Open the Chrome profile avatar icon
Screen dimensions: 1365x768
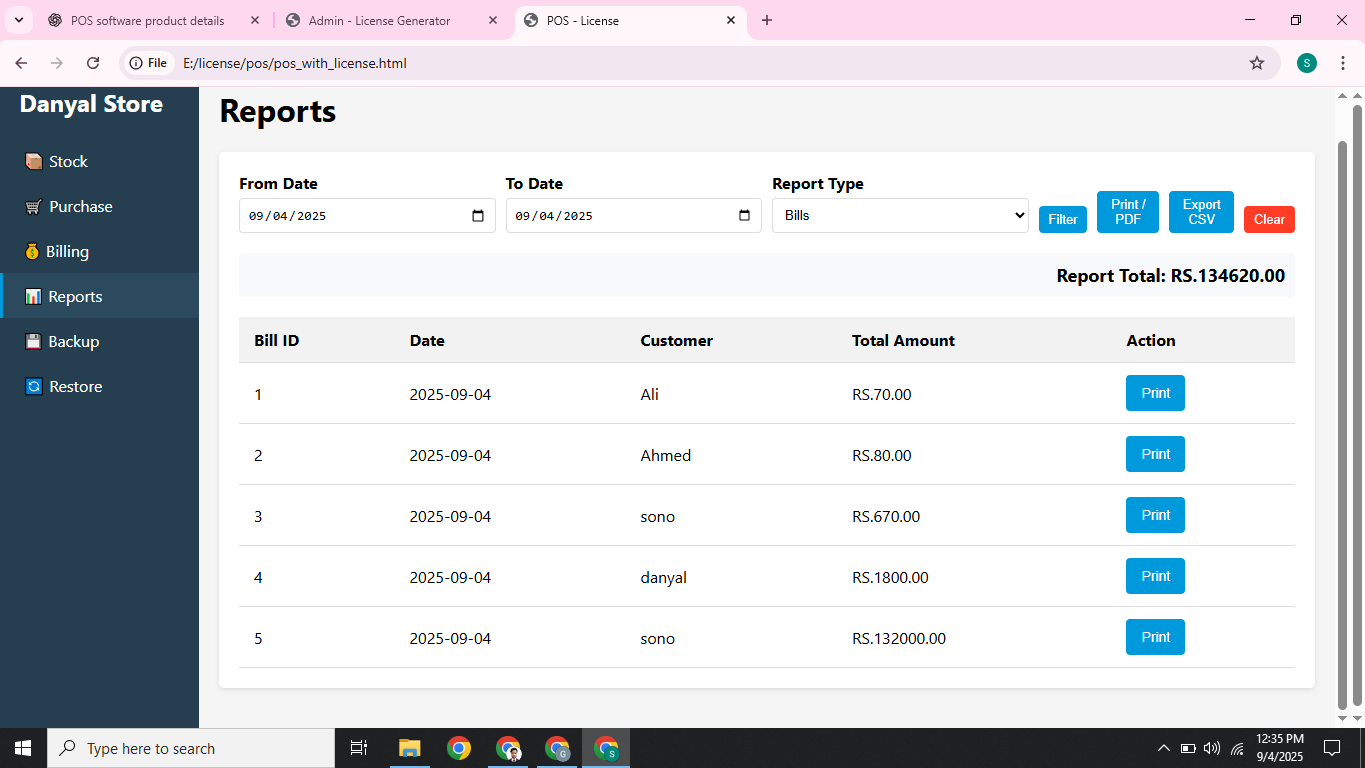[x=1306, y=62]
